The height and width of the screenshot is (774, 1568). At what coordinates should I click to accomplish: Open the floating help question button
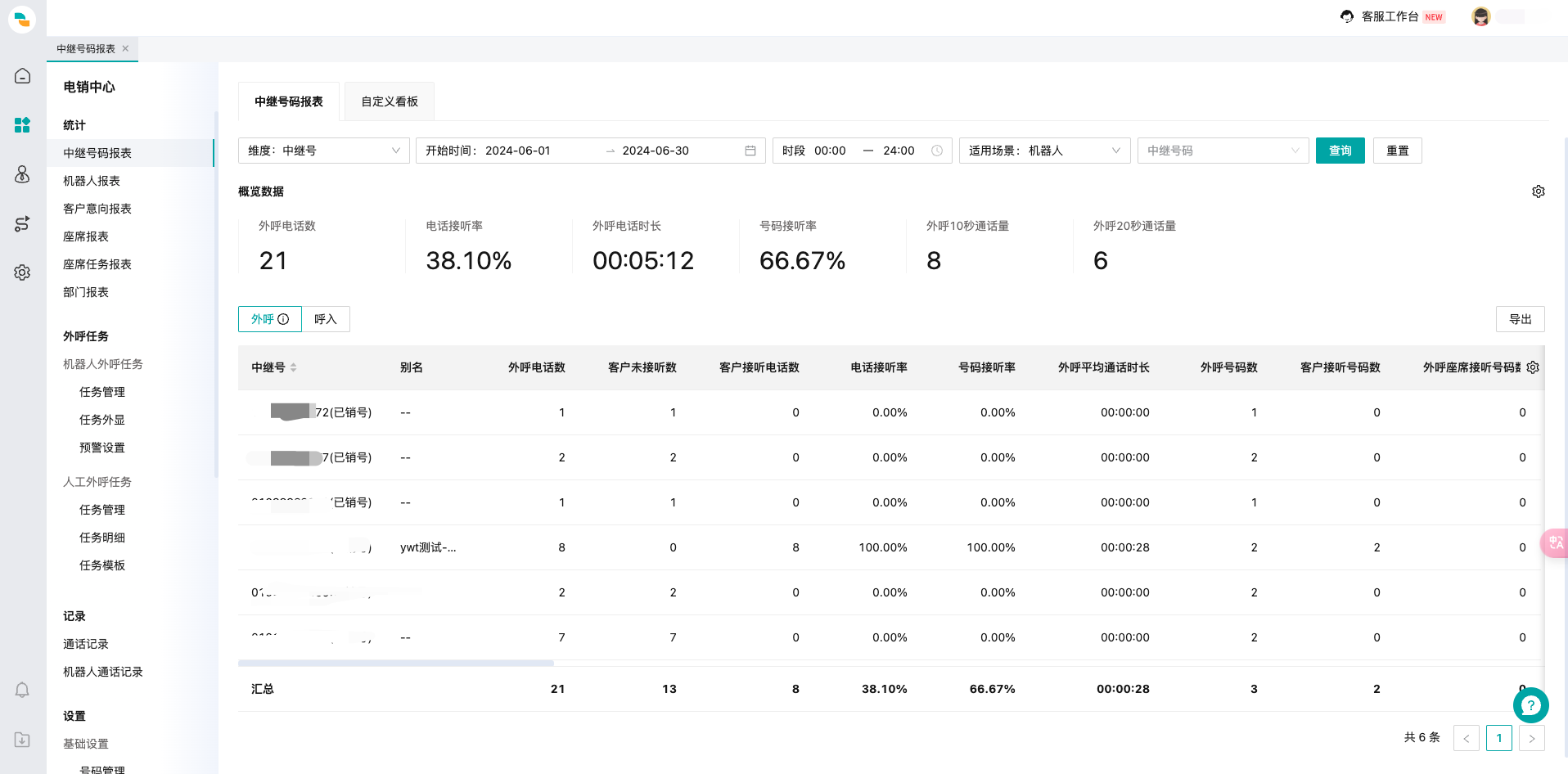click(1530, 705)
